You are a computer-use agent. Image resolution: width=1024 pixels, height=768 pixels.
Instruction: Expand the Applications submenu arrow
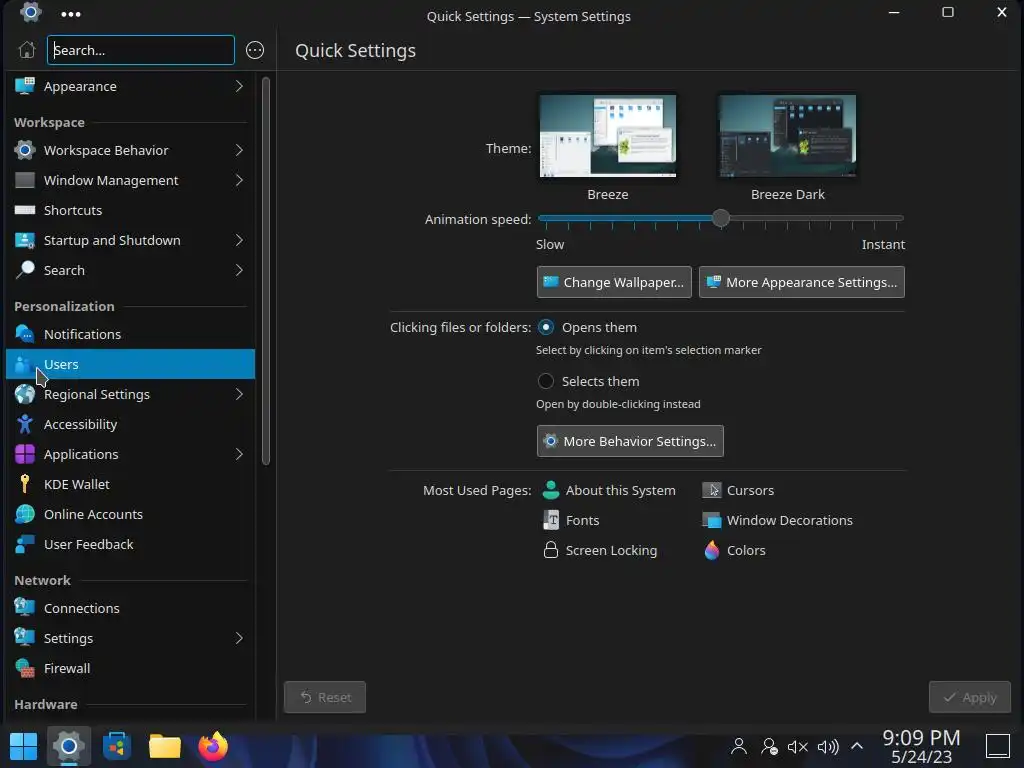pyautogui.click(x=239, y=454)
